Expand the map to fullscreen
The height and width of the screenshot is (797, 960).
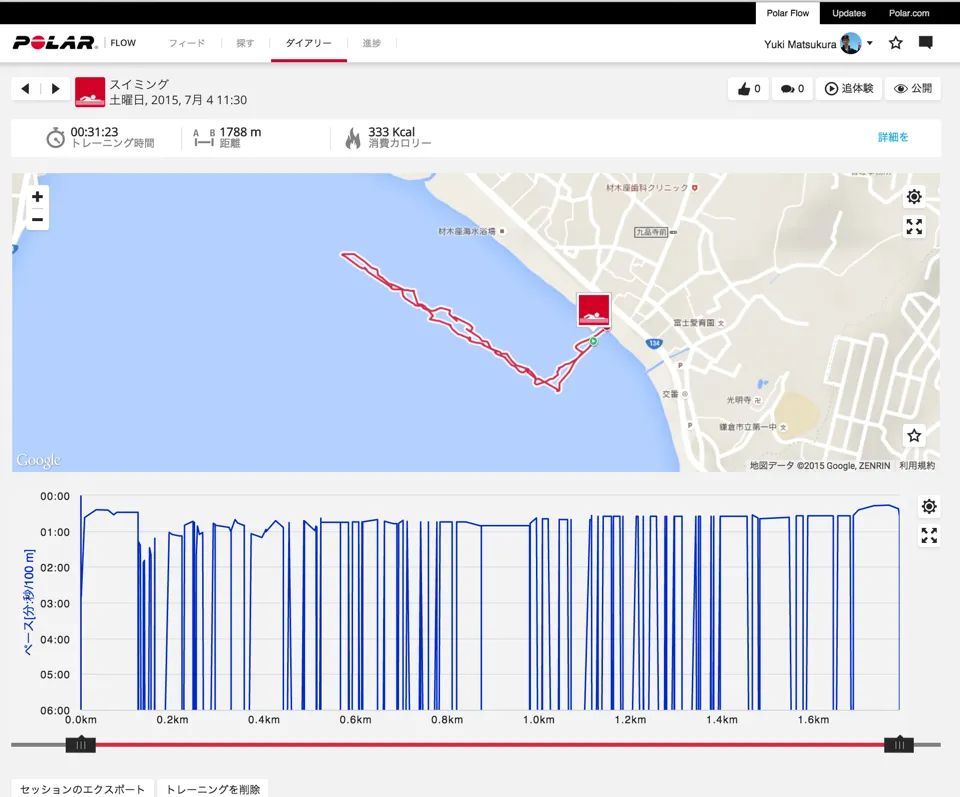914,227
